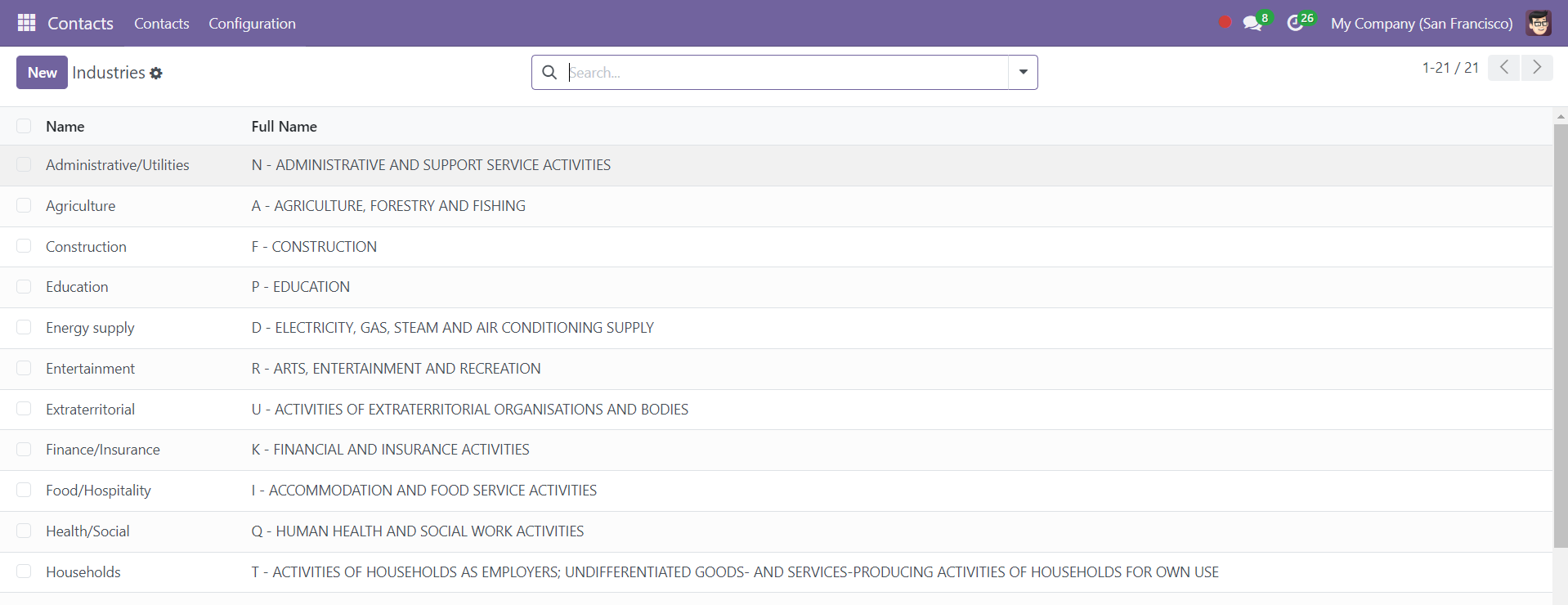Click 'F - CONSTRUCTION' full name

click(x=314, y=247)
